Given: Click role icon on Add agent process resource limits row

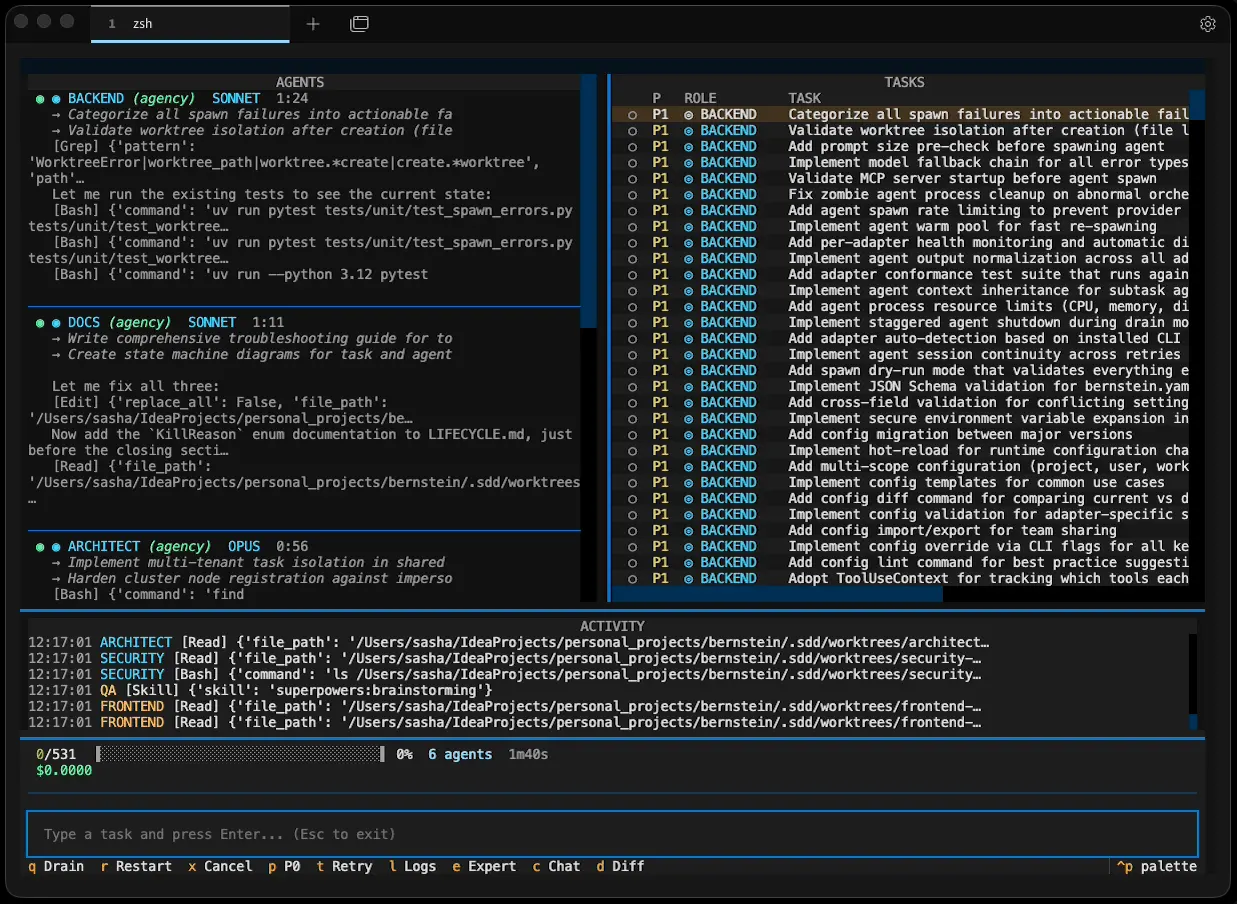Looking at the screenshot, I should tap(689, 307).
